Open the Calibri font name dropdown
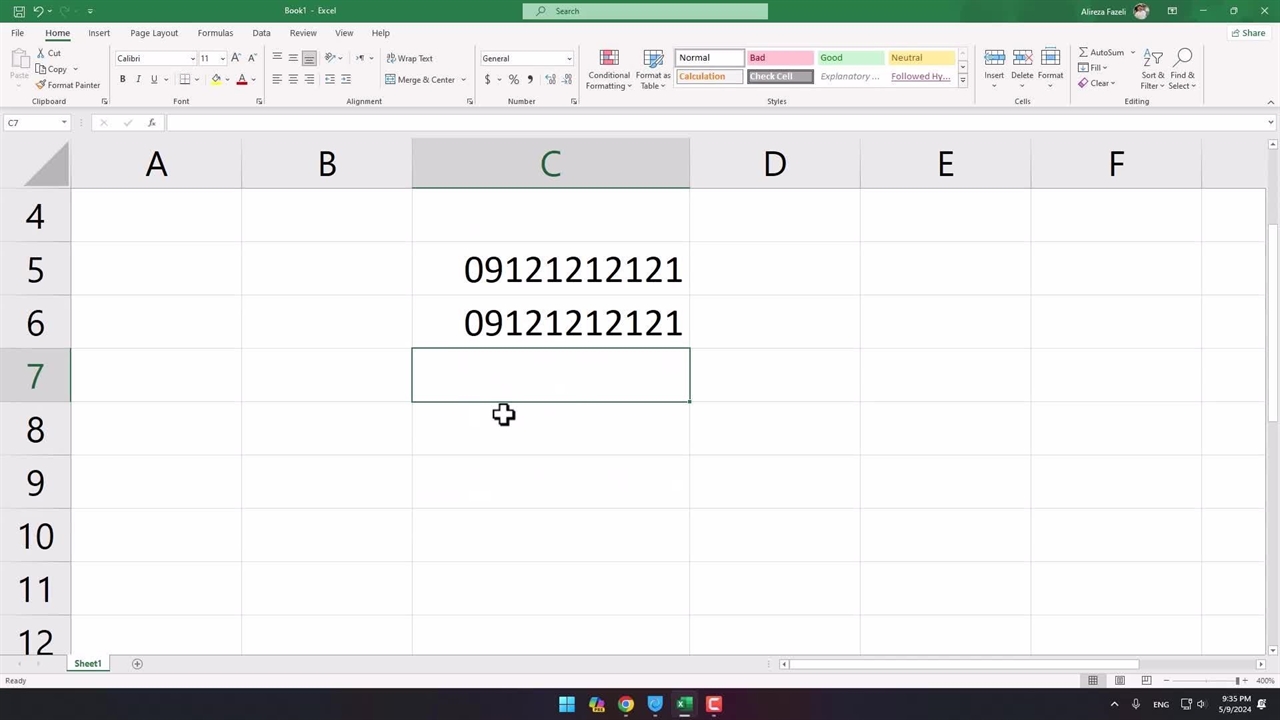This screenshot has height=720, width=1280. pos(193,58)
